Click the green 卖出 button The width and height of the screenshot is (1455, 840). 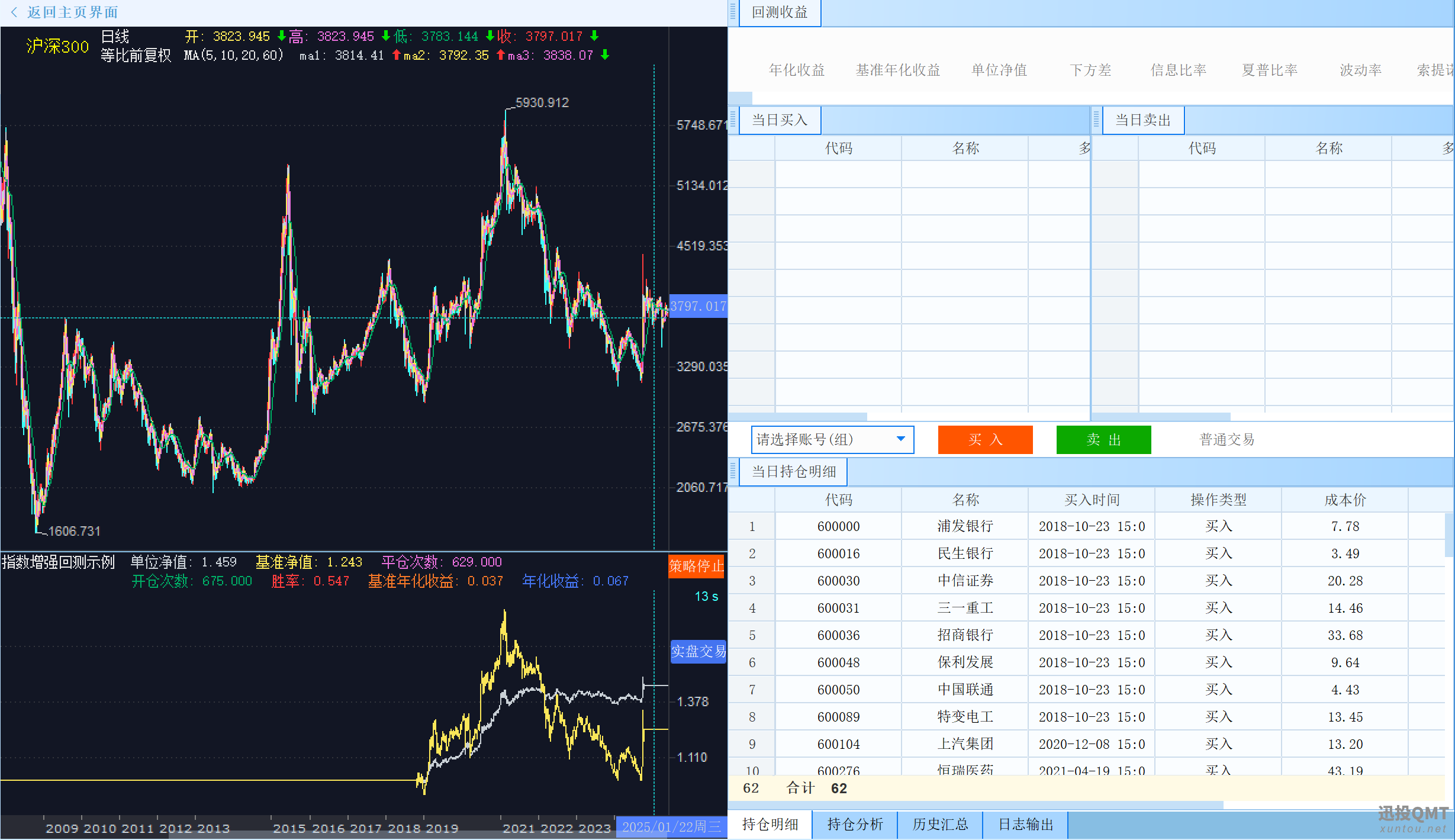coord(1103,440)
